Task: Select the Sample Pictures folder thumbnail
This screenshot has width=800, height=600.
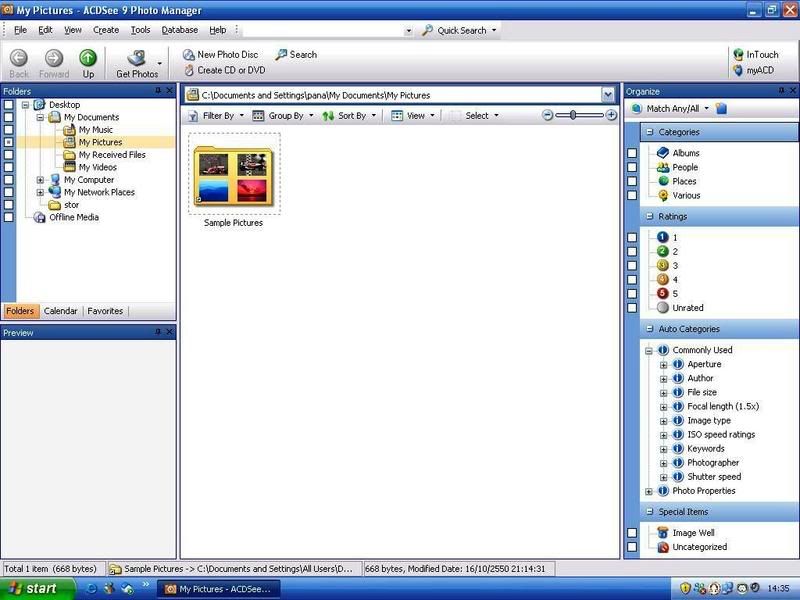Action: coord(234,174)
